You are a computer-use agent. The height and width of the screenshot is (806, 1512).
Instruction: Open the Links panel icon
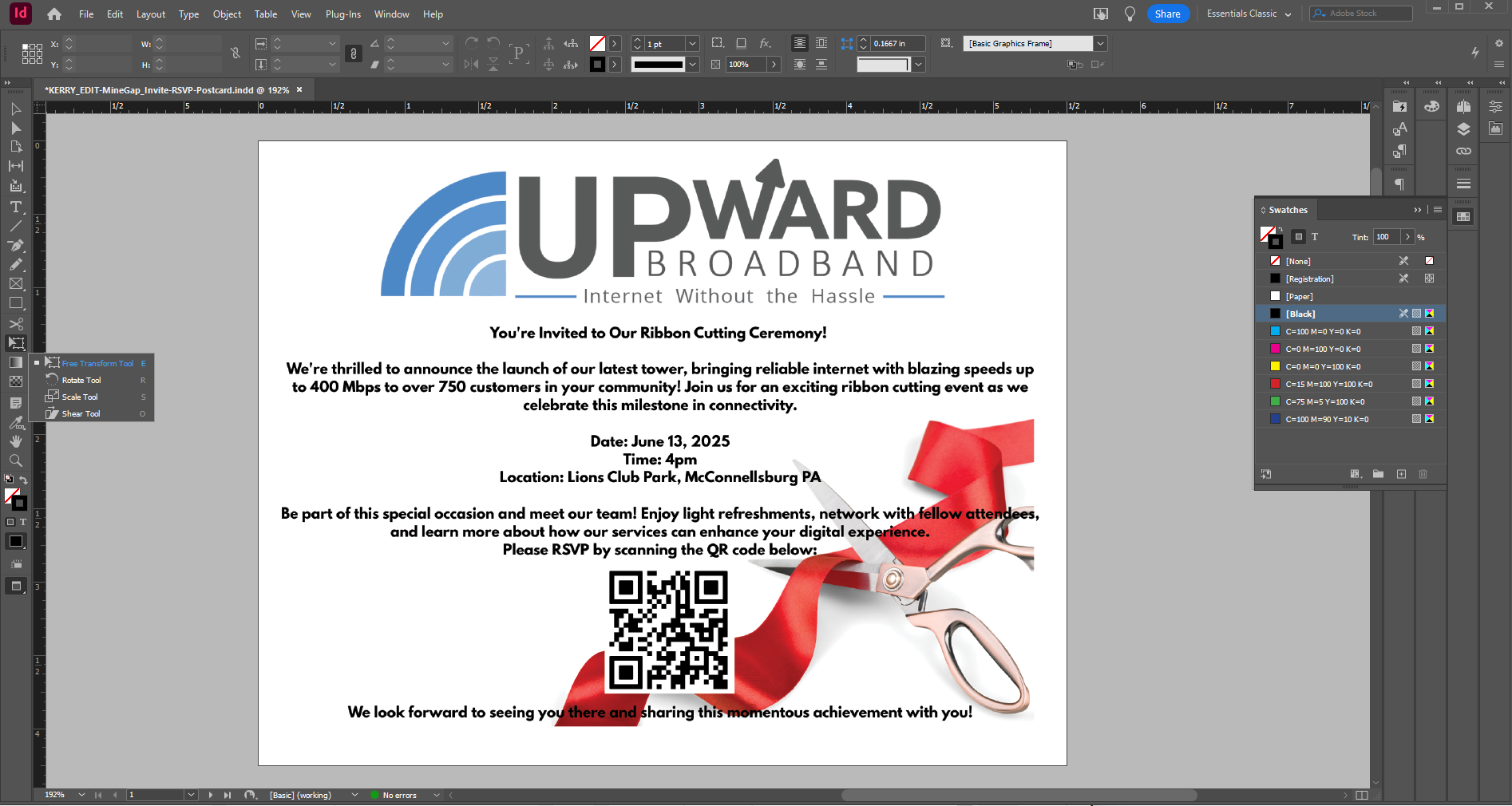[x=1463, y=151]
